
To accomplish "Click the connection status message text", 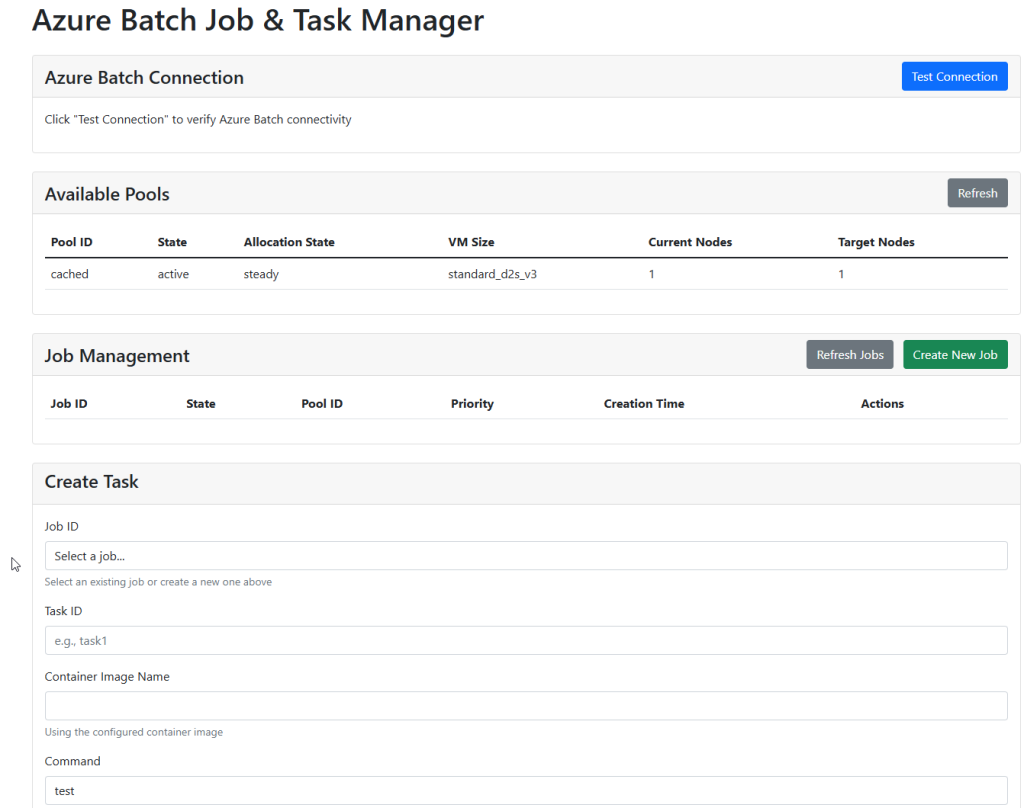I will pos(198,120).
